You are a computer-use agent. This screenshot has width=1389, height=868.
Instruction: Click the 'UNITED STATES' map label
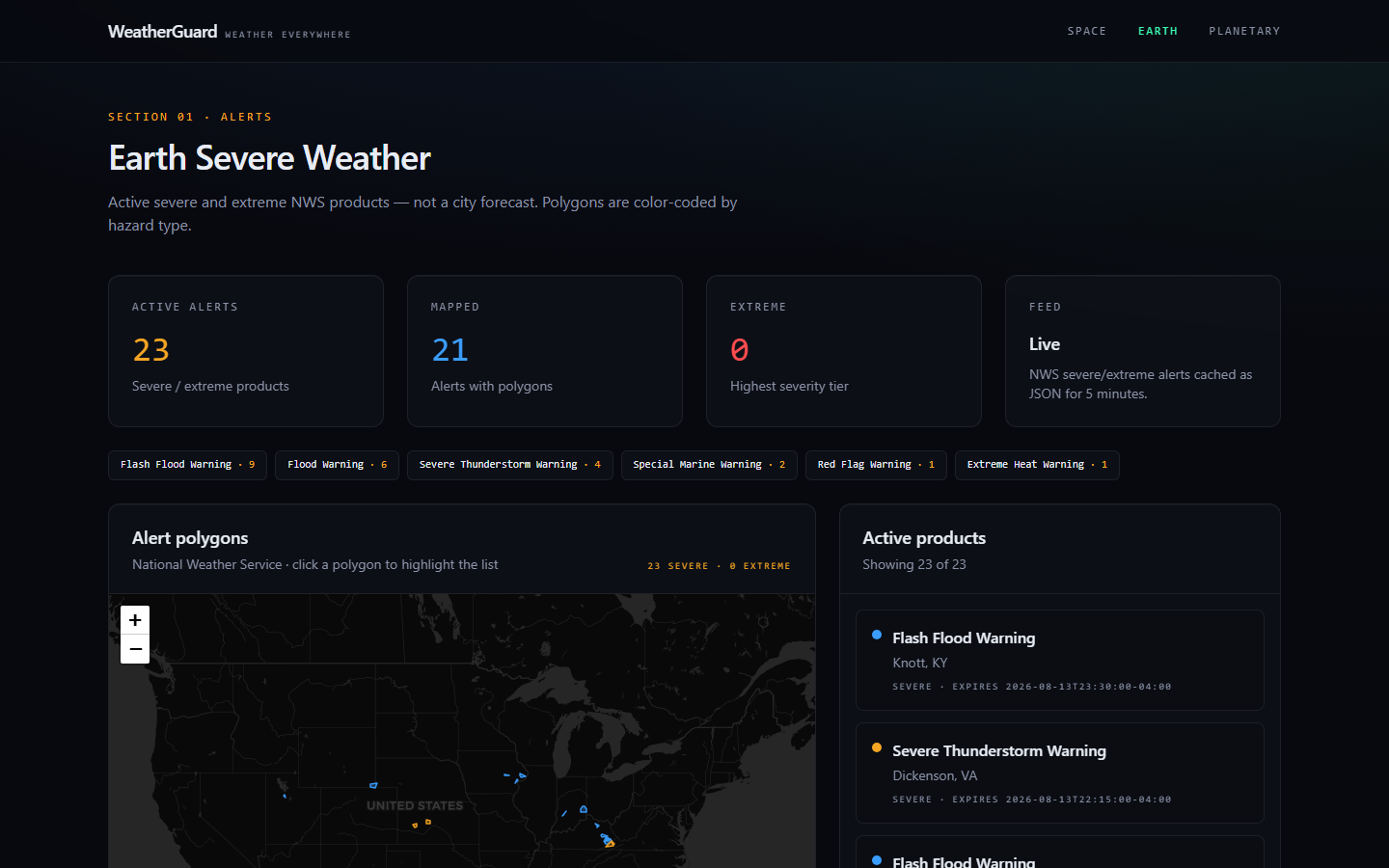(x=415, y=805)
